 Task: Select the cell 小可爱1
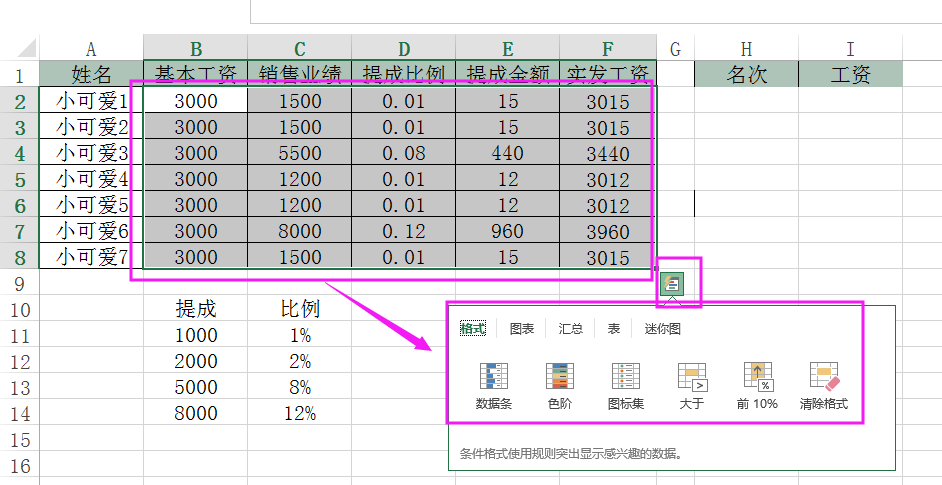click(91, 100)
